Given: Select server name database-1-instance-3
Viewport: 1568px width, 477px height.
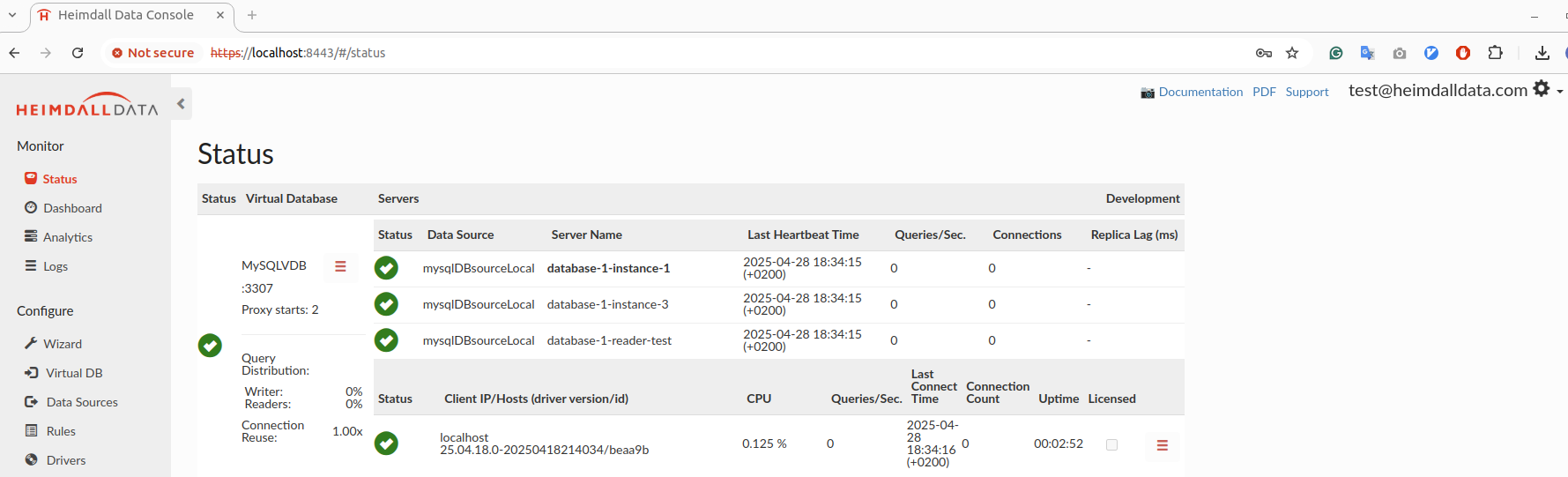Looking at the screenshot, I should pyautogui.click(x=607, y=304).
